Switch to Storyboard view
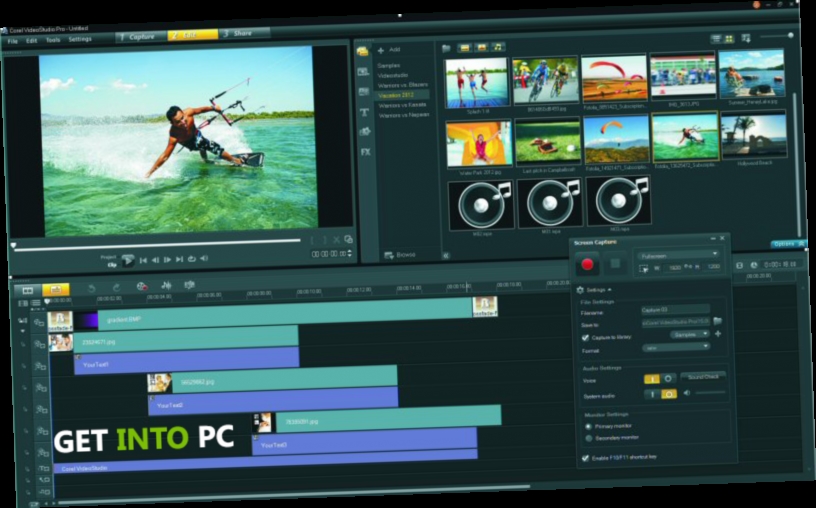 click(28, 290)
